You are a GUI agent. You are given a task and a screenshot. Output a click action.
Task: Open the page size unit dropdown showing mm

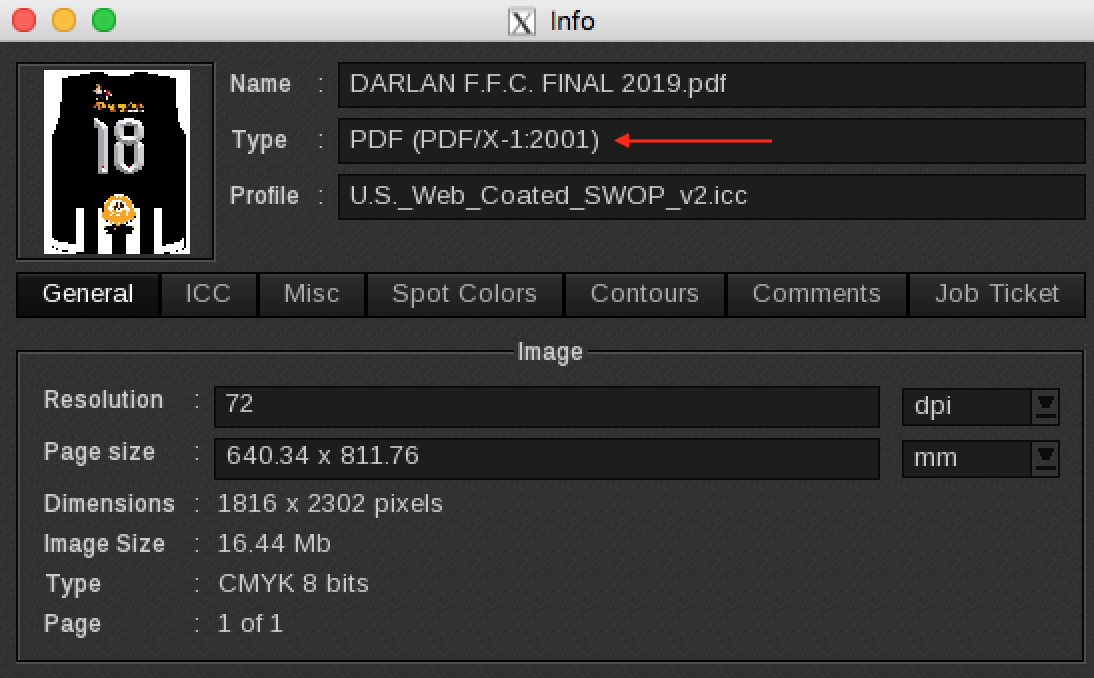pos(980,458)
